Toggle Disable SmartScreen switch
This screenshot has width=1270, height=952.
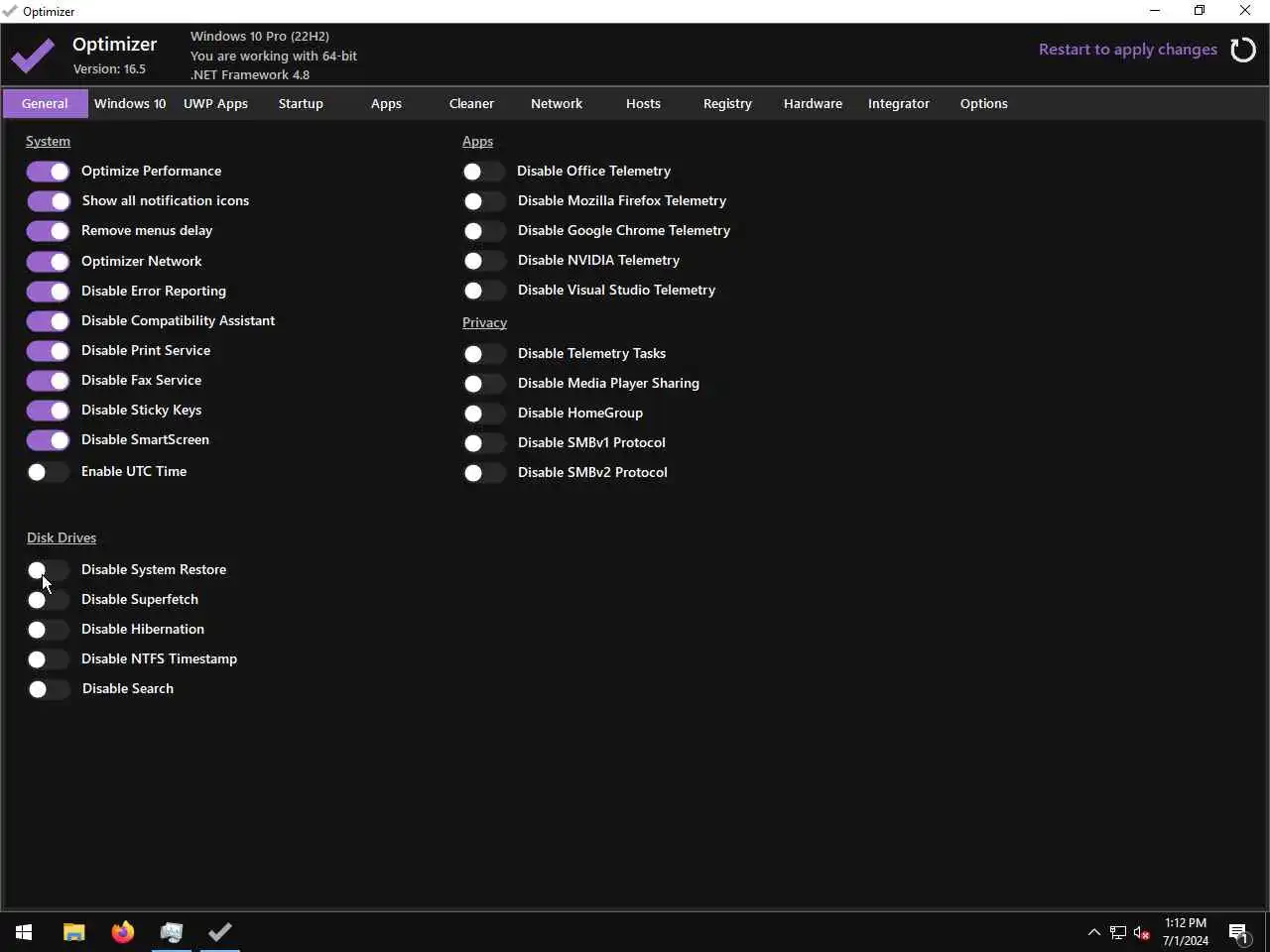(x=48, y=440)
